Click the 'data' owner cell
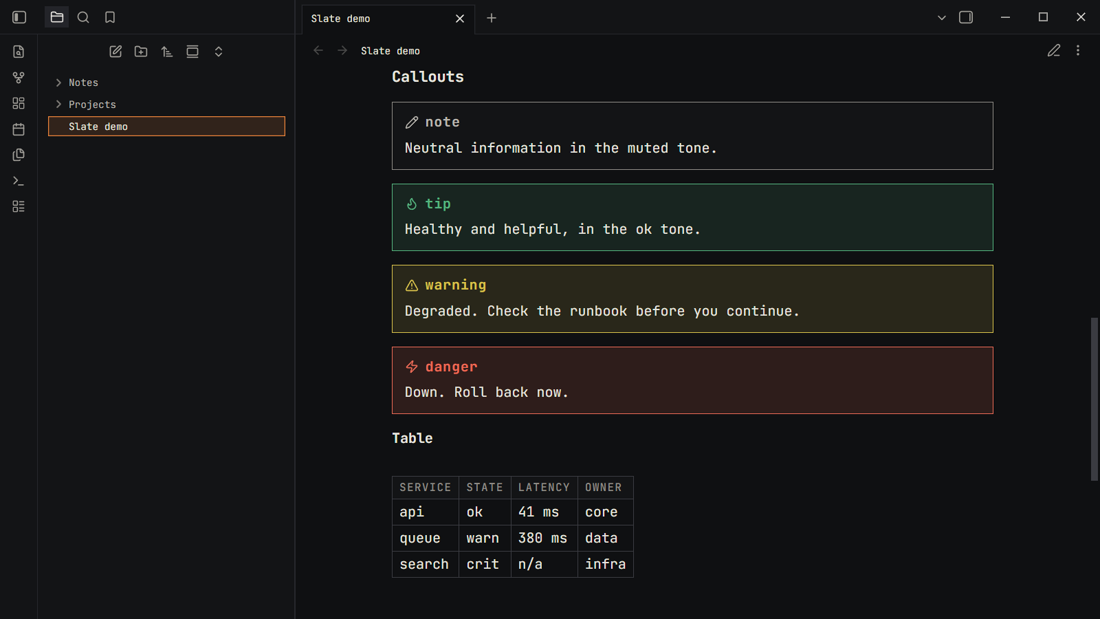Image resolution: width=1100 pixels, height=619 pixels. [x=605, y=538]
